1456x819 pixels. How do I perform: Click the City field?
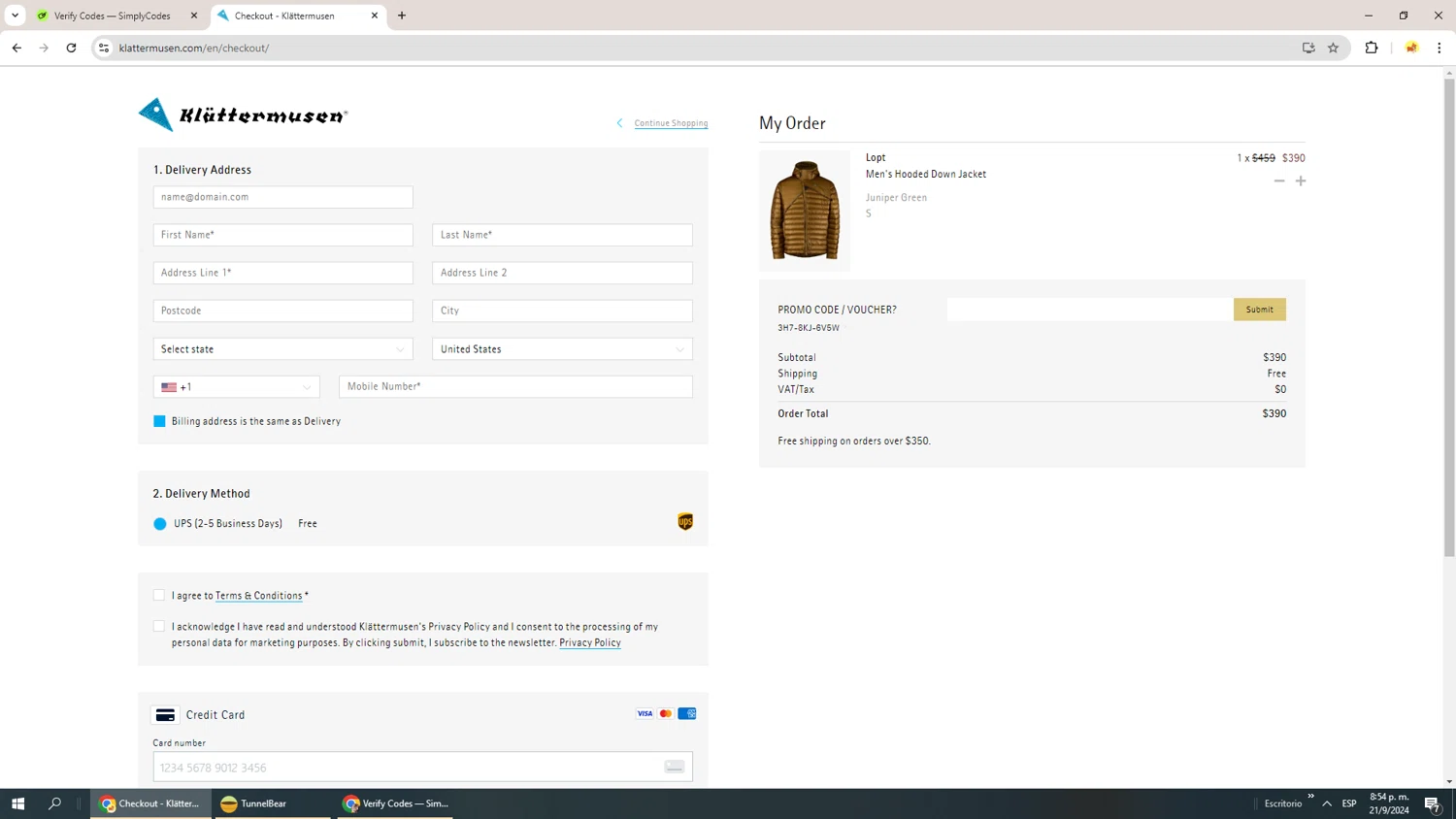pyautogui.click(x=562, y=311)
